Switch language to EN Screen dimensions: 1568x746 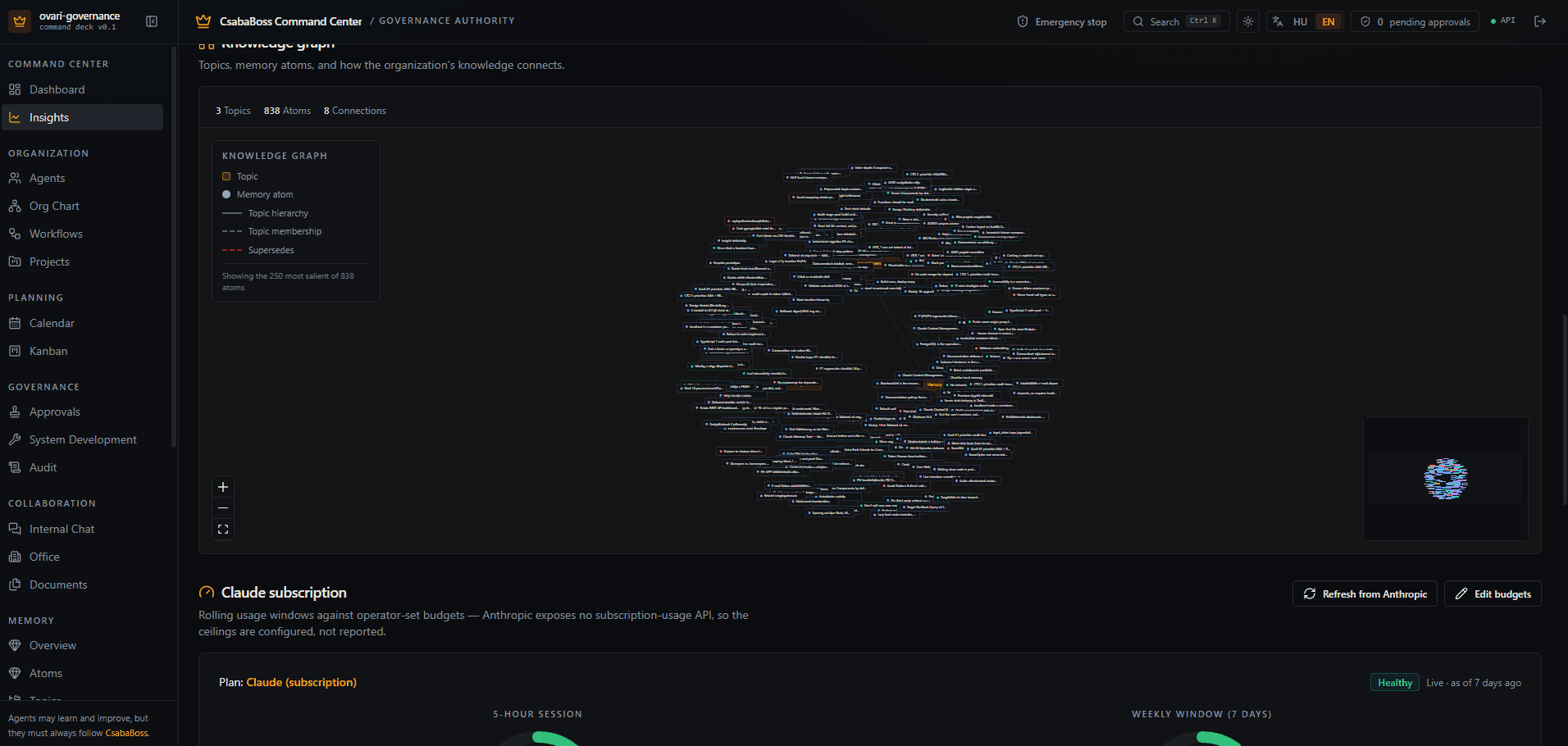(x=1329, y=22)
